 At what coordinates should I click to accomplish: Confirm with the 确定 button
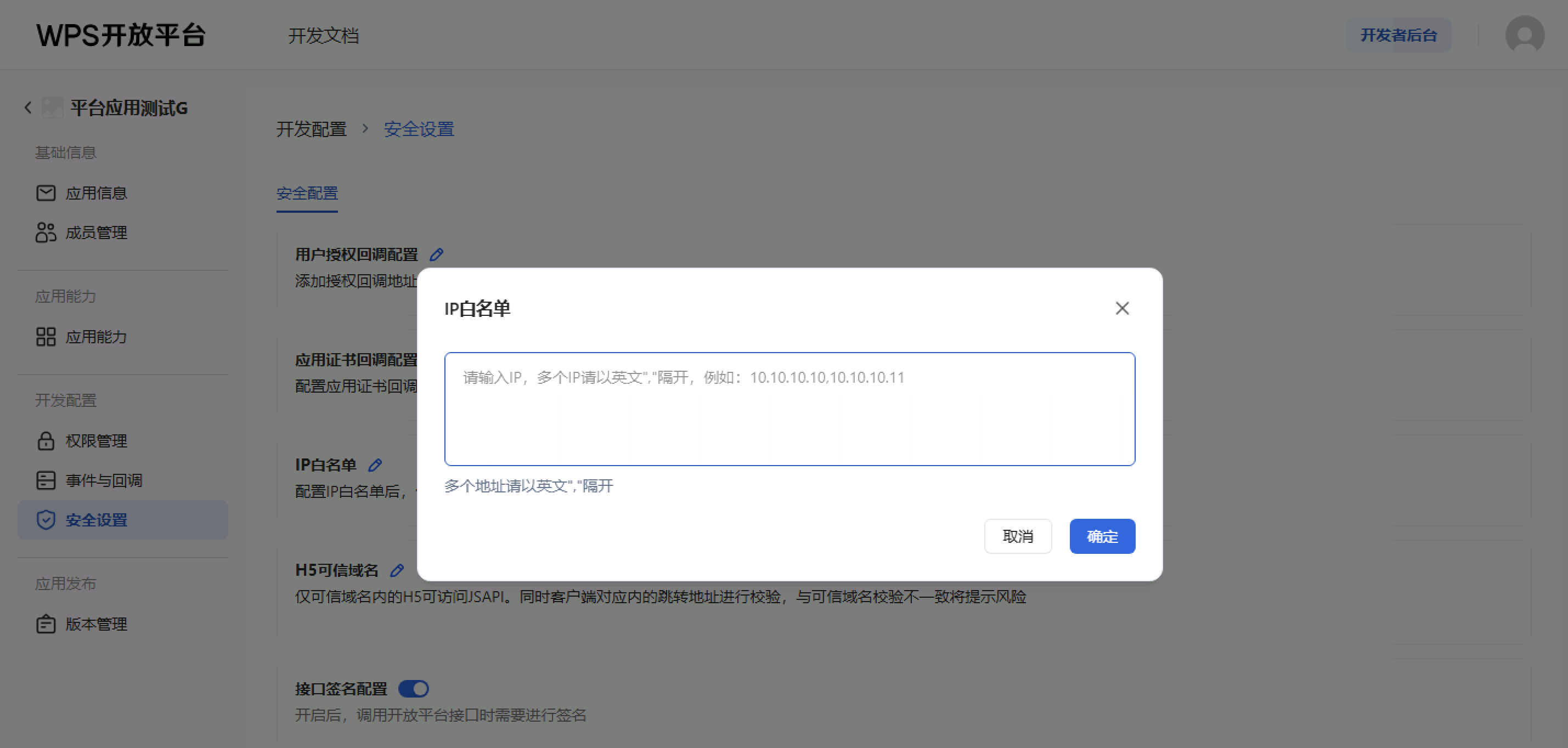pos(1102,536)
